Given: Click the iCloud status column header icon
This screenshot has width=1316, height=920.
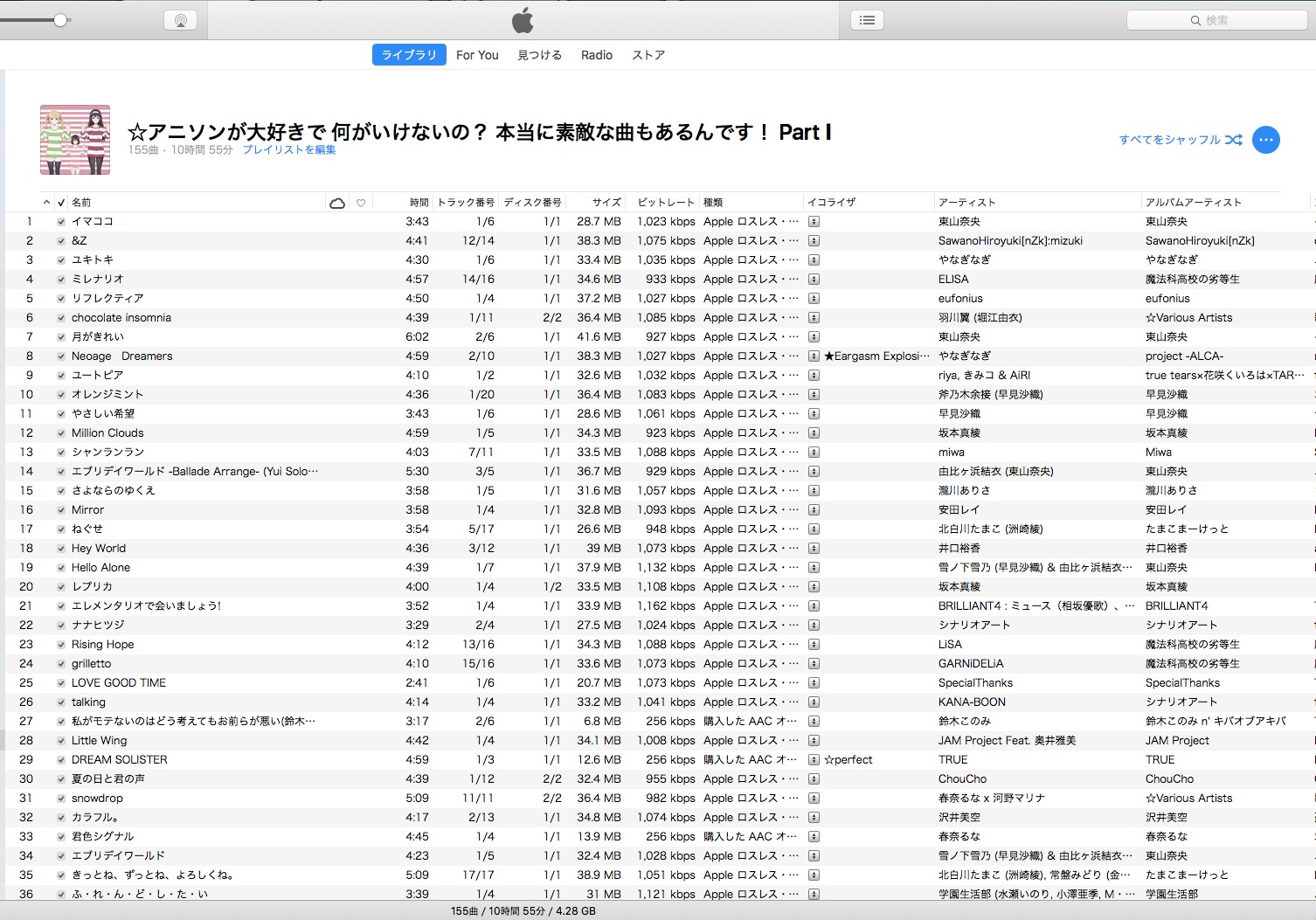Looking at the screenshot, I should pyautogui.click(x=337, y=203).
